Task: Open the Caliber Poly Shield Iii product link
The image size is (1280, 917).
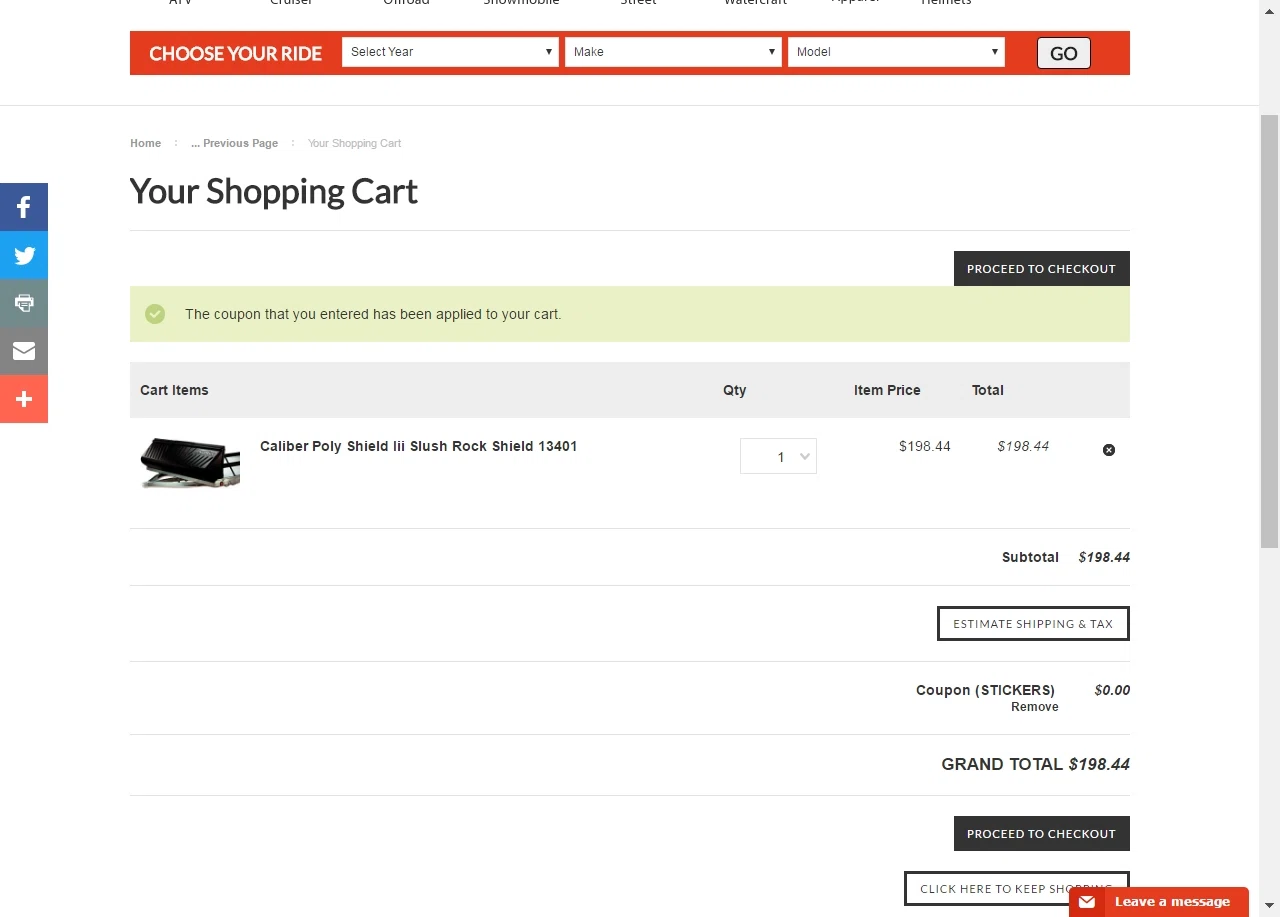Action: 418,446
